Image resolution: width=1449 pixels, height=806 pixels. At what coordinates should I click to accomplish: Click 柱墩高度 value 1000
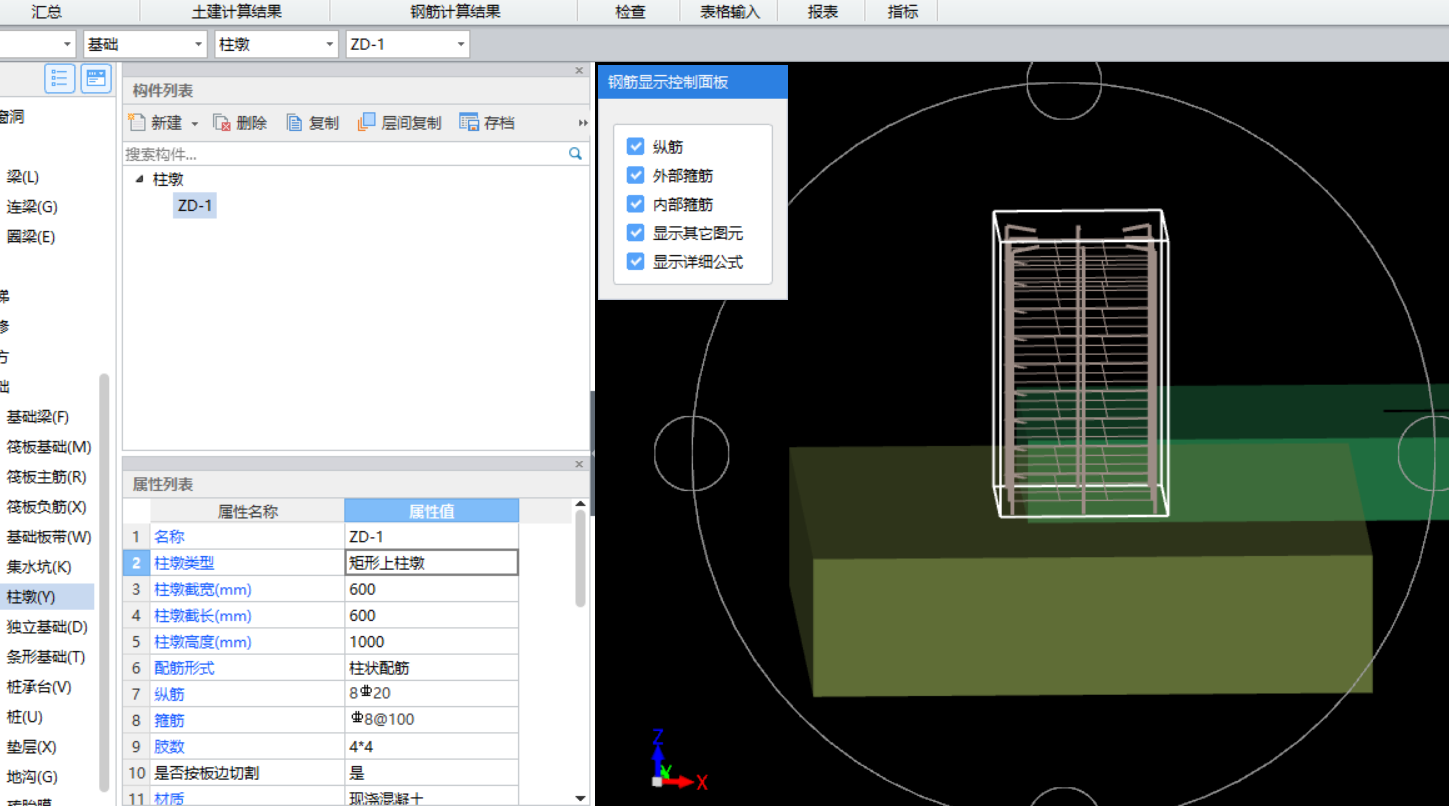click(432, 642)
